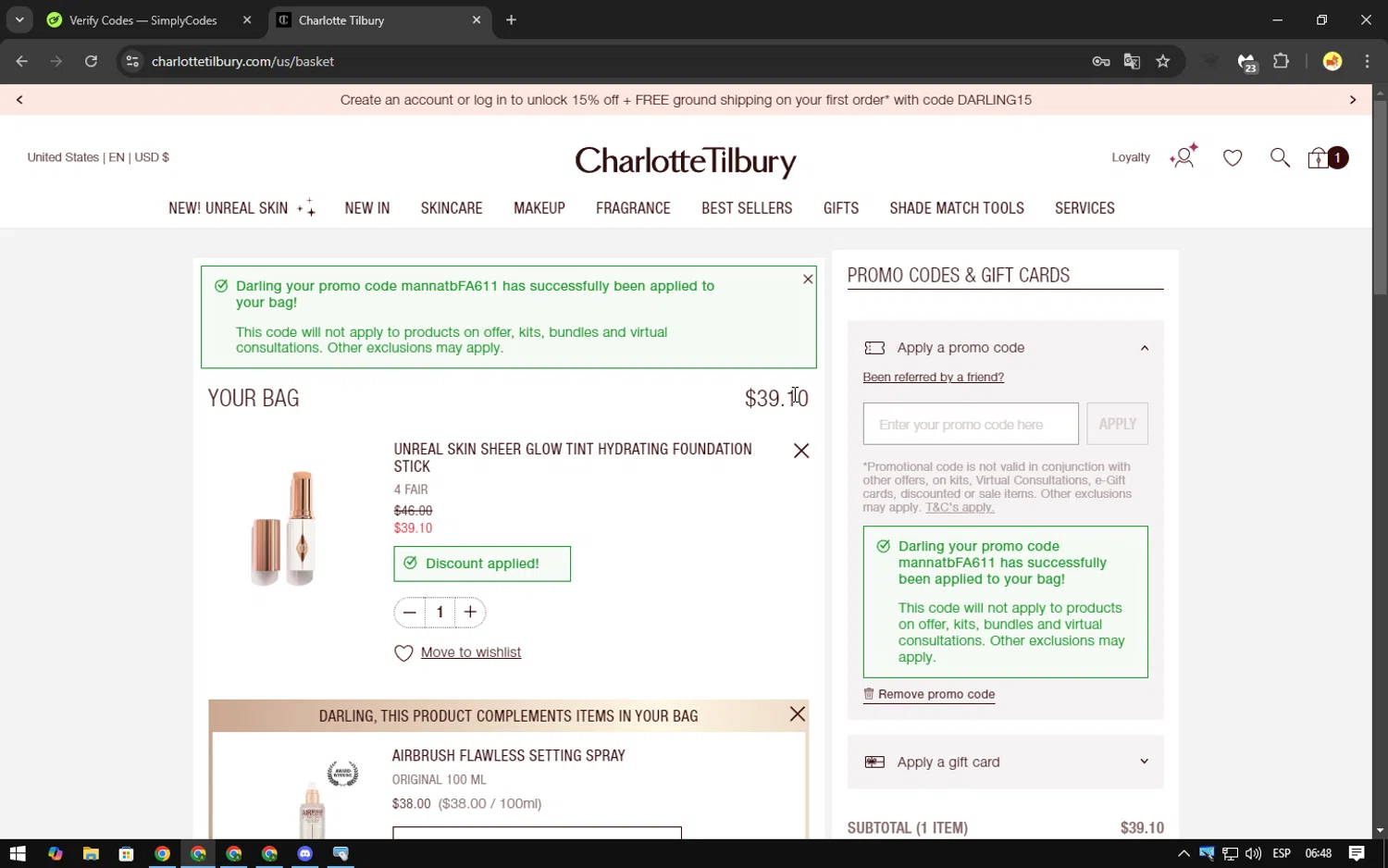Open SHADE MATCH TOOLS menu
The image size is (1388, 868).
(957, 208)
